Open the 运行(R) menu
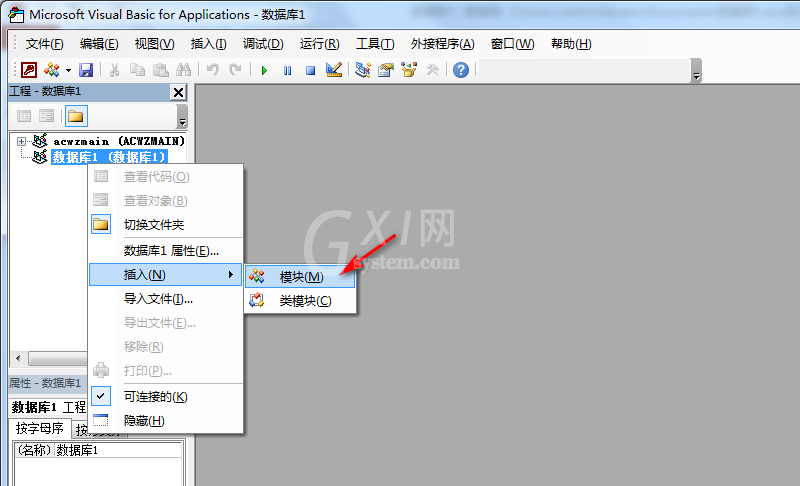 tap(319, 44)
